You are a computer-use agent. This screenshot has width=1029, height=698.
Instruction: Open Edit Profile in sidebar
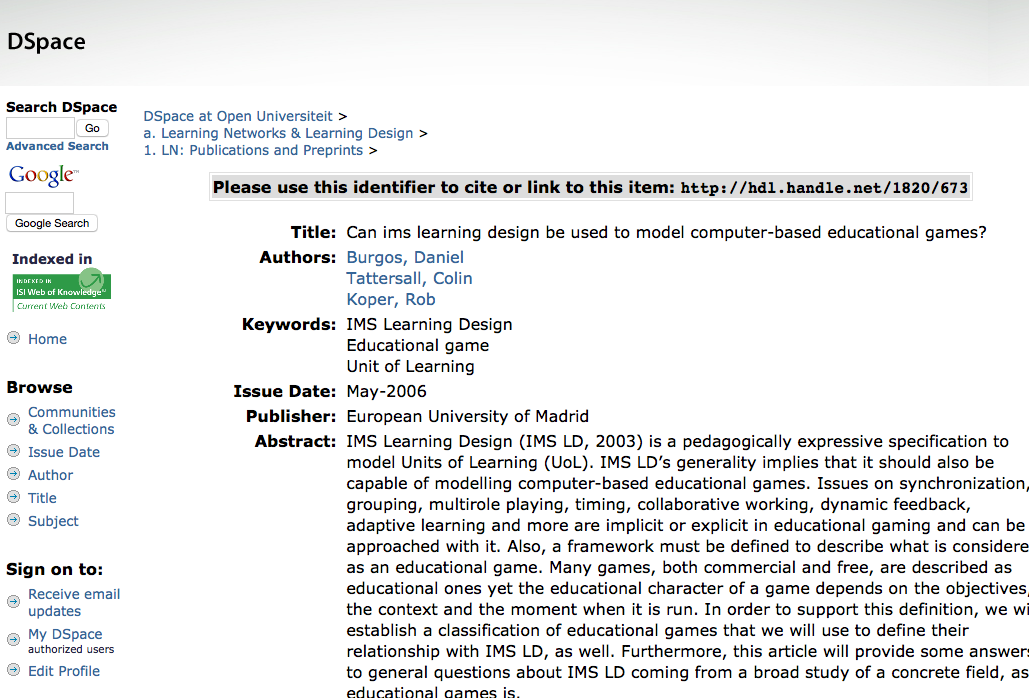pyautogui.click(x=64, y=671)
